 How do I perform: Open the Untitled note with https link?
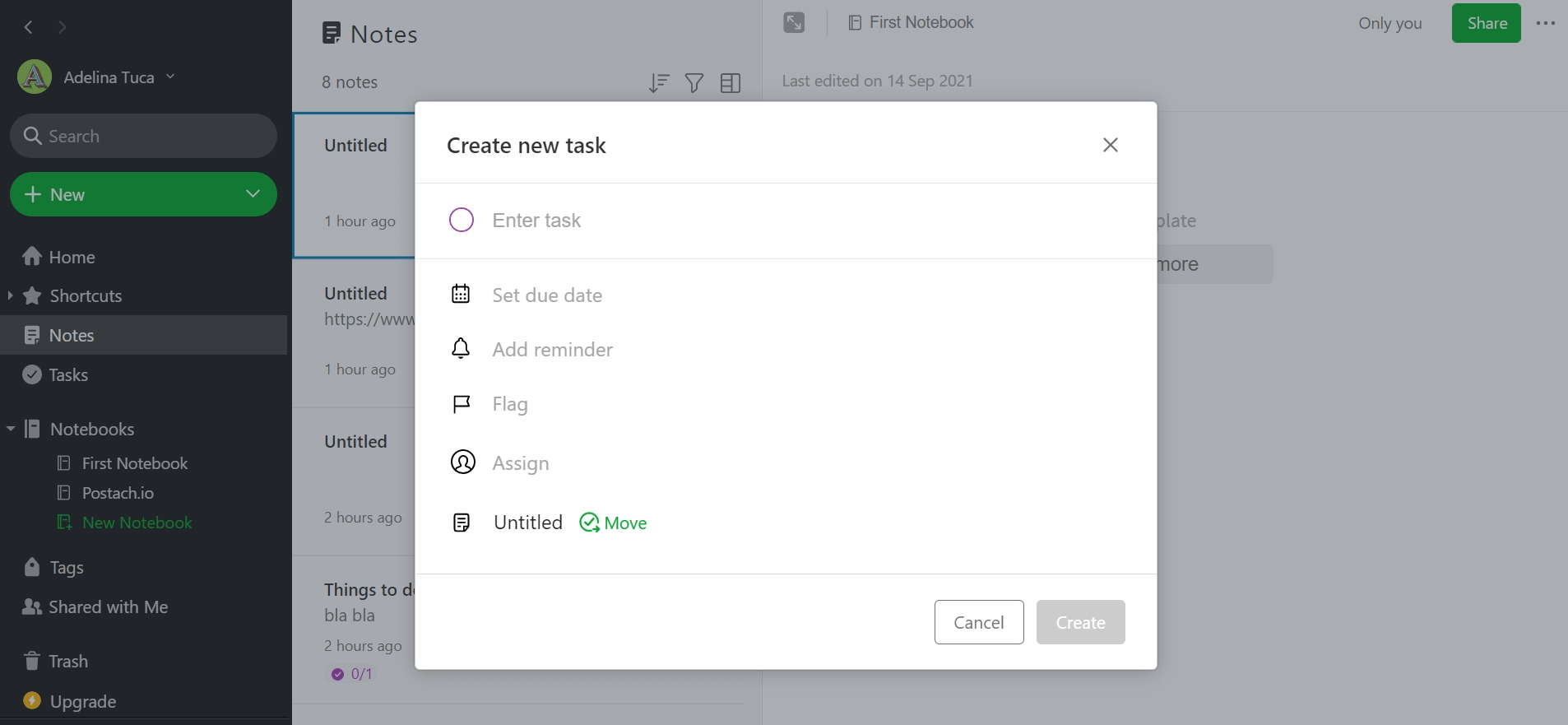[x=355, y=332]
